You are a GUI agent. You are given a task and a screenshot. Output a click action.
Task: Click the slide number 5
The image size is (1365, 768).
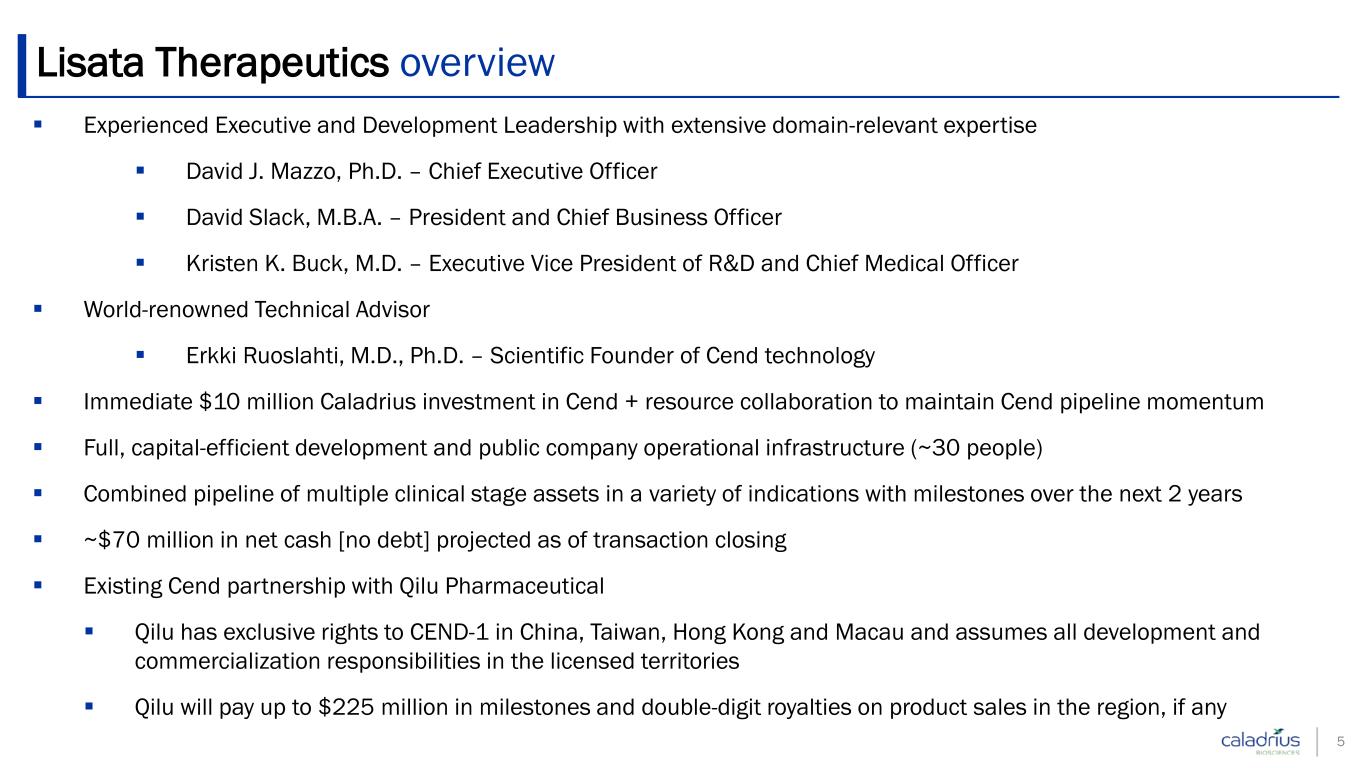point(1341,742)
